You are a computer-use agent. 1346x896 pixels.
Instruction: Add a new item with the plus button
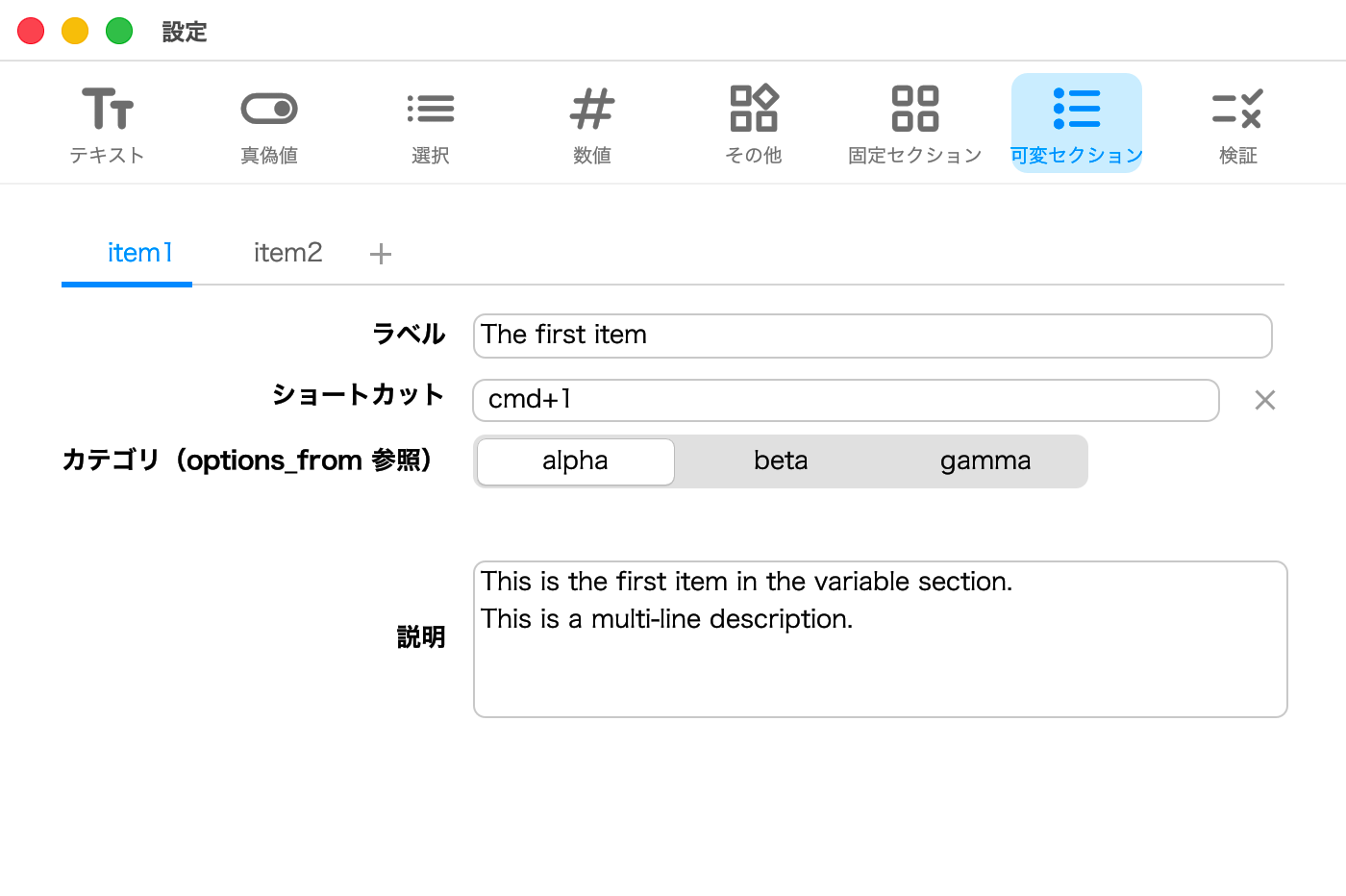[x=381, y=254]
